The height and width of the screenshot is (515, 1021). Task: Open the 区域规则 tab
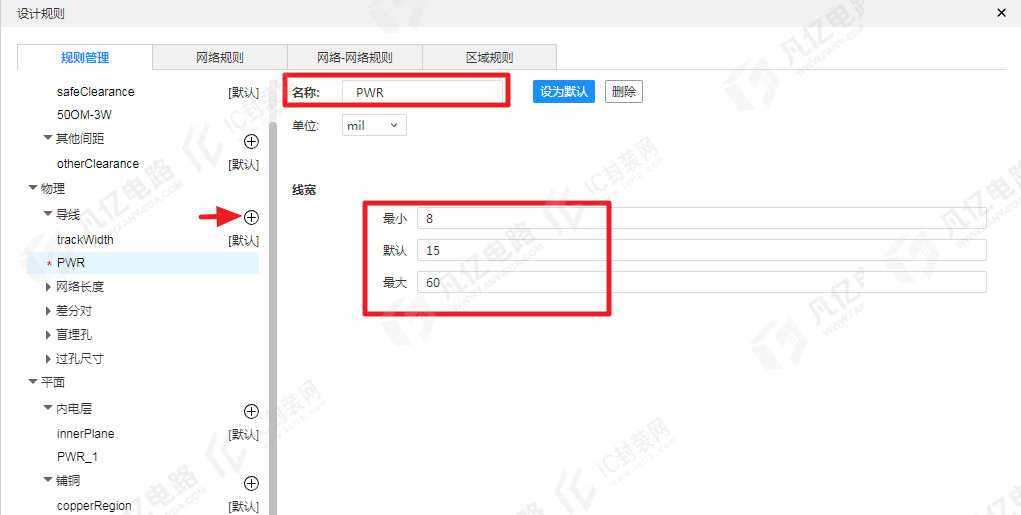490,57
